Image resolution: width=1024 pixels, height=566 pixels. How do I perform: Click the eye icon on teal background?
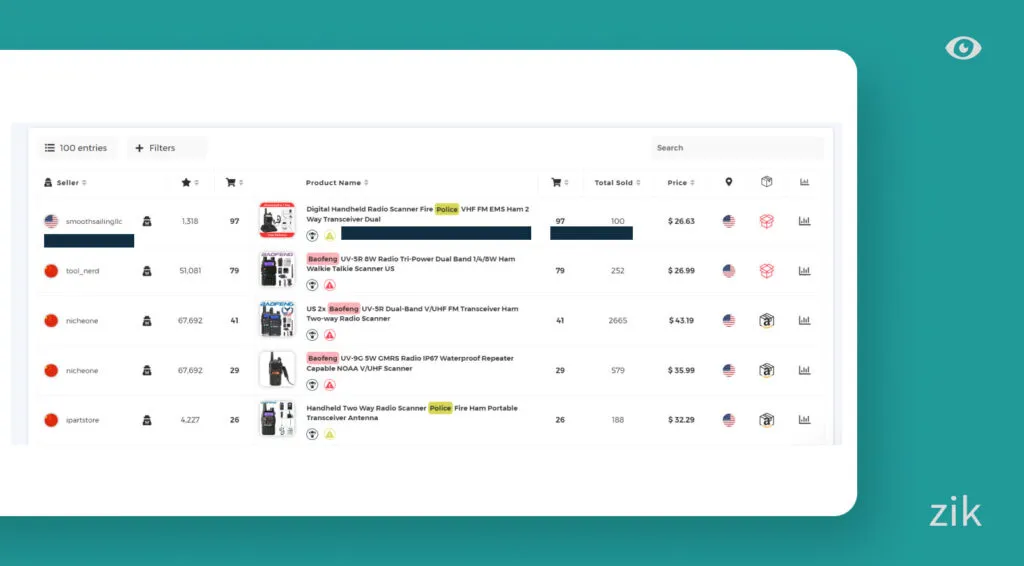963,48
